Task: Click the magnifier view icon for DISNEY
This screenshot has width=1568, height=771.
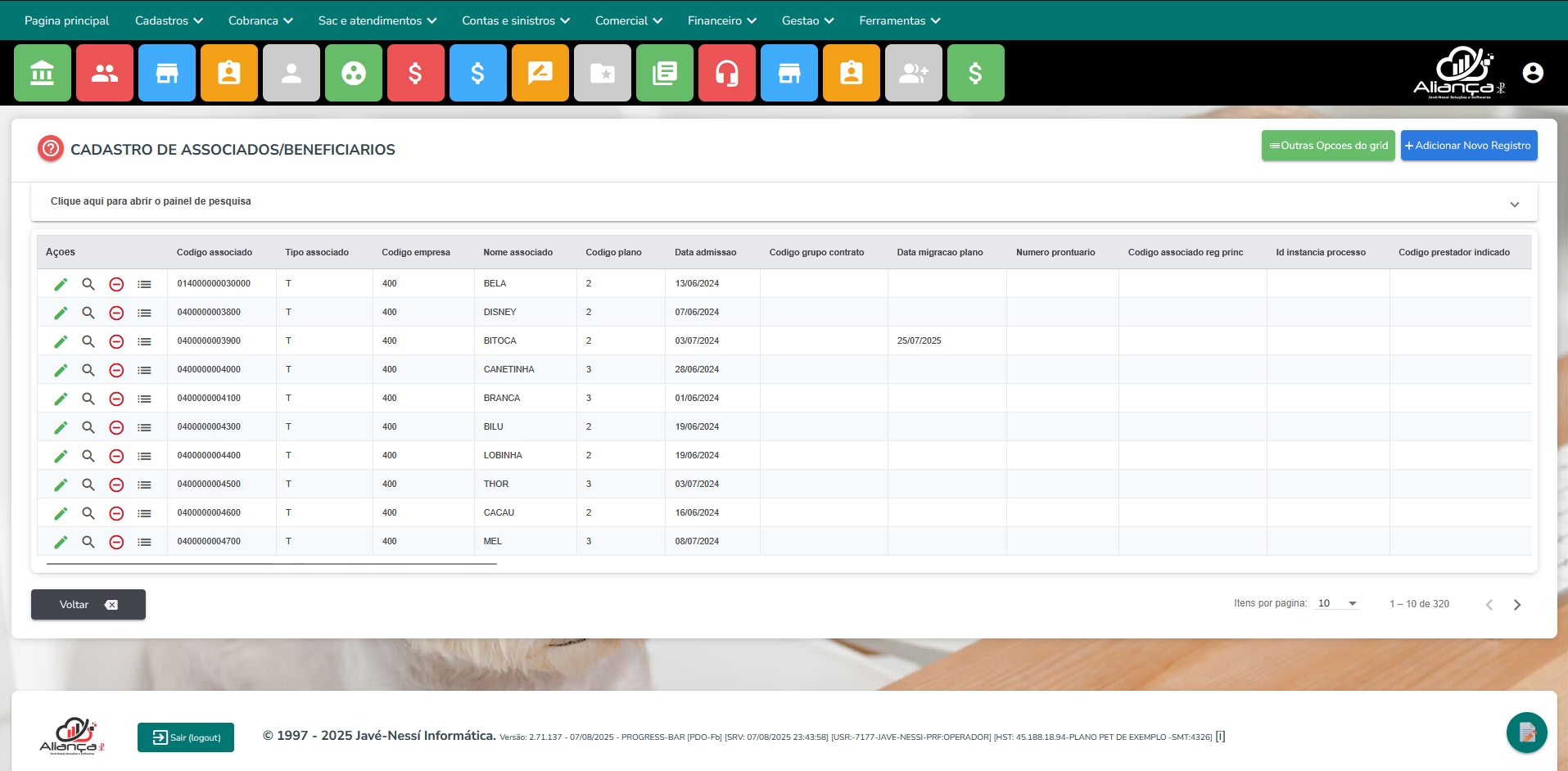Action: point(88,313)
